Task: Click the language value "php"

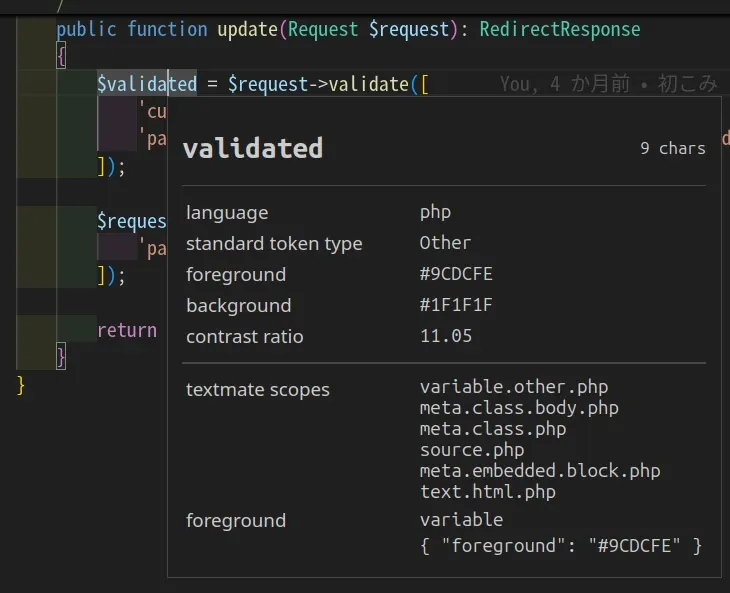Action: point(435,212)
